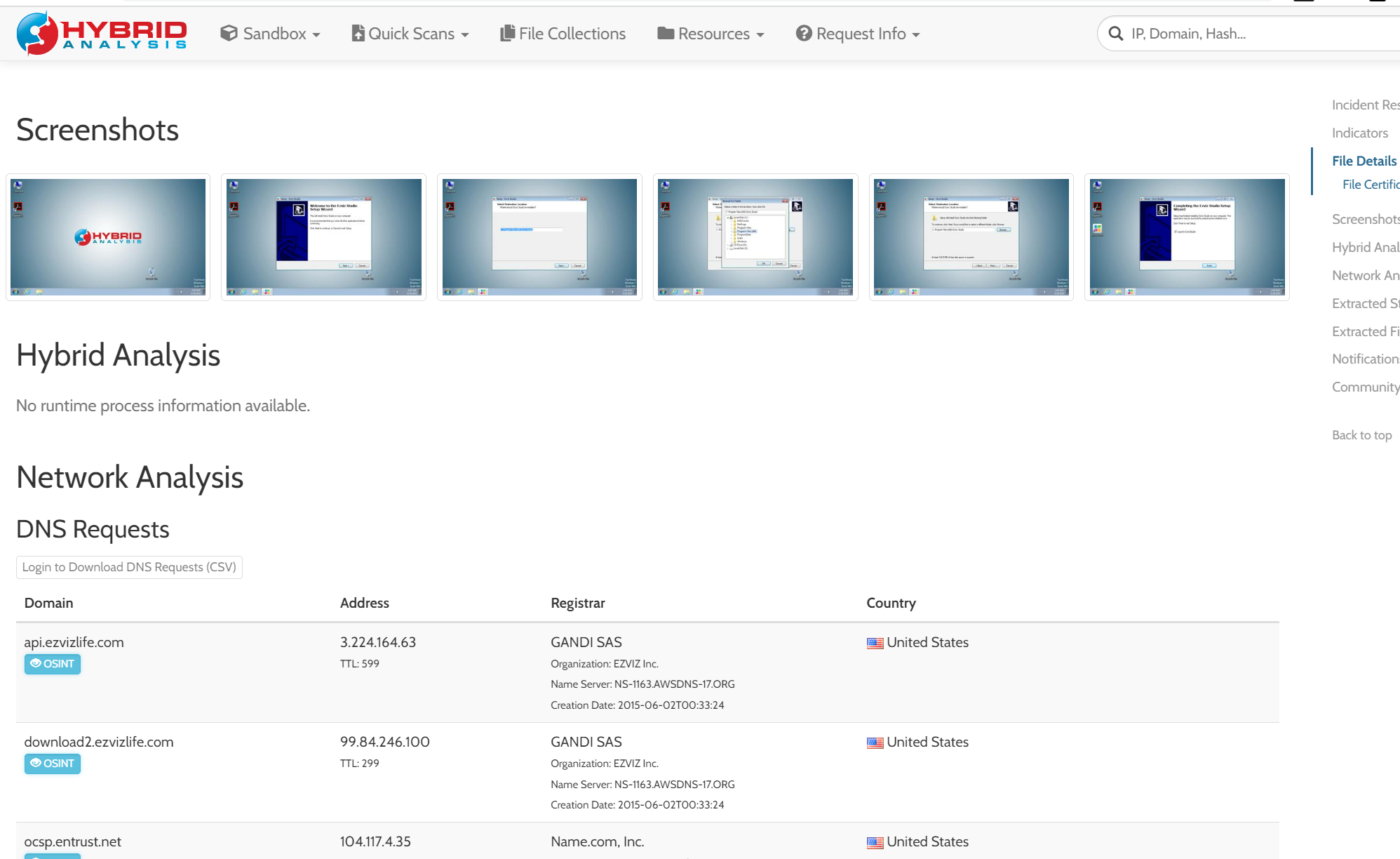This screenshot has height=859, width=1400.
Task: Jump to Community in sidebar
Action: [1366, 387]
